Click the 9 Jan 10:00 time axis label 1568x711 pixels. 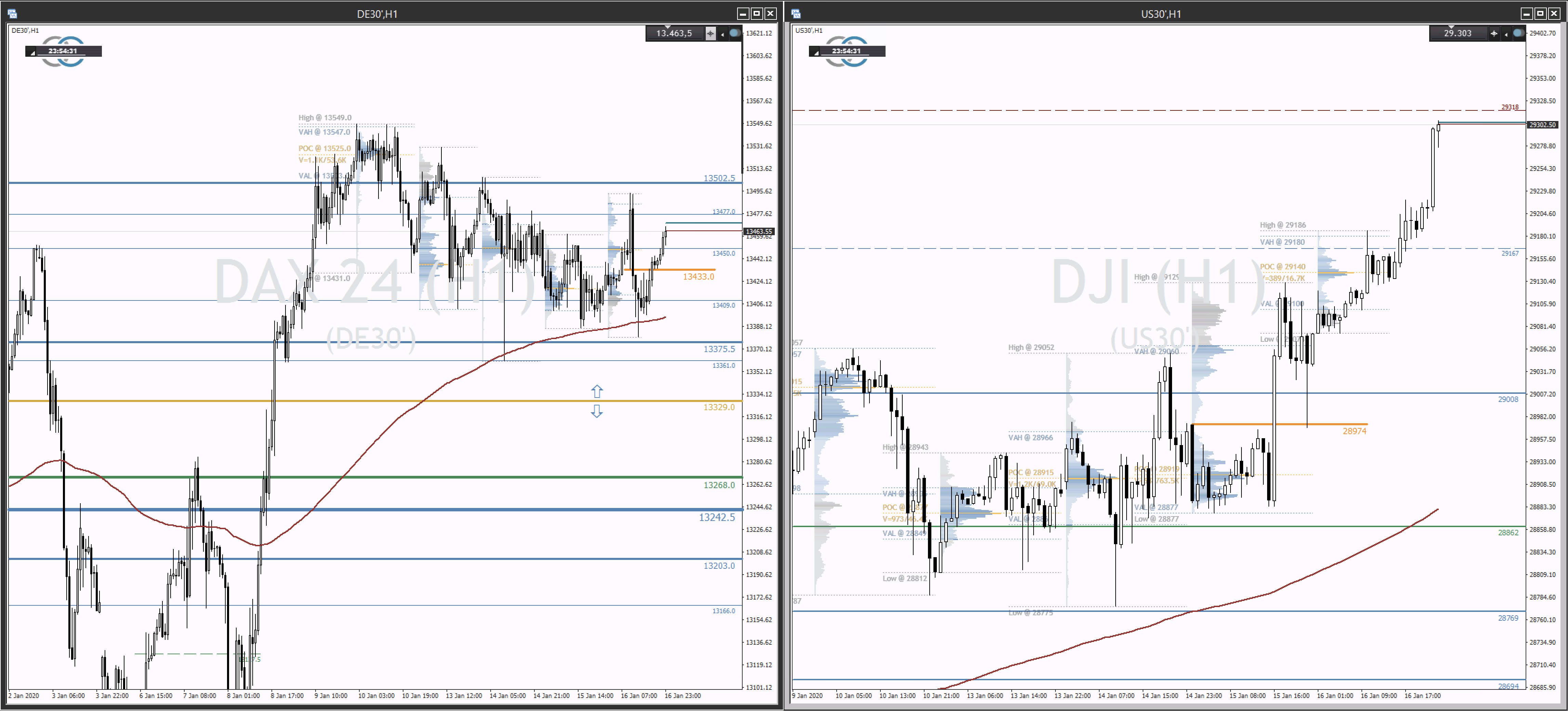(x=331, y=695)
